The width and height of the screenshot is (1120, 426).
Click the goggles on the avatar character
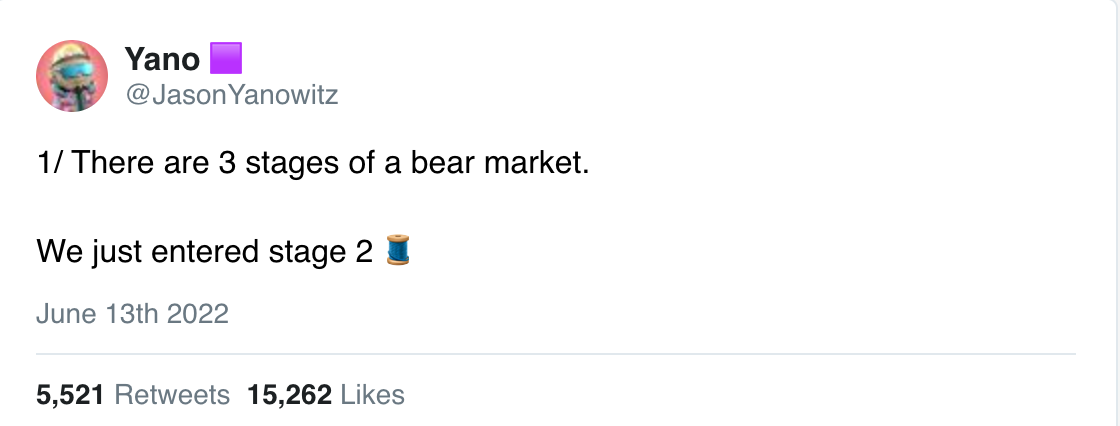click(x=71, y=70)
